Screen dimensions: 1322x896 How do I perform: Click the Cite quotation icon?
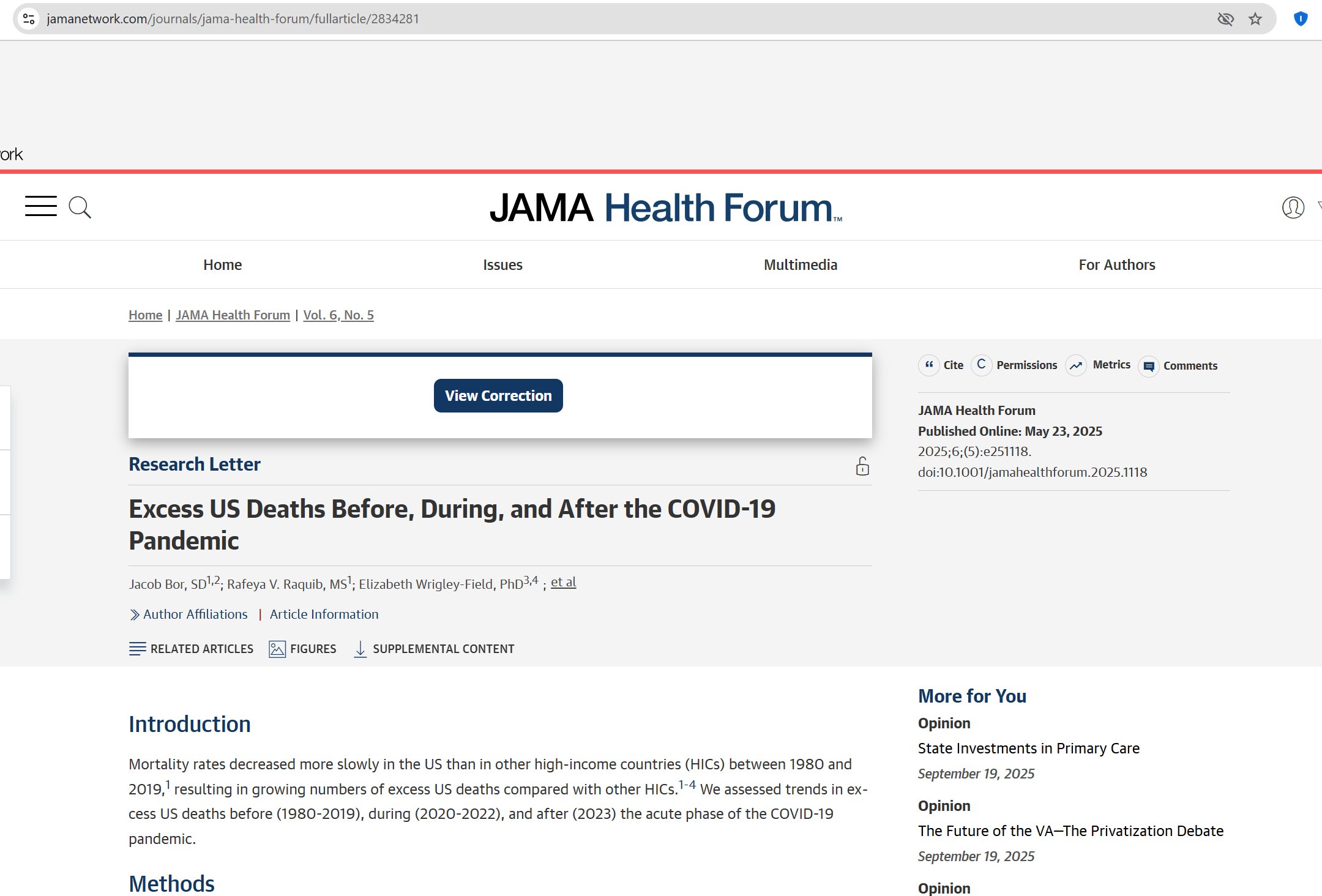tap(928, 365)
